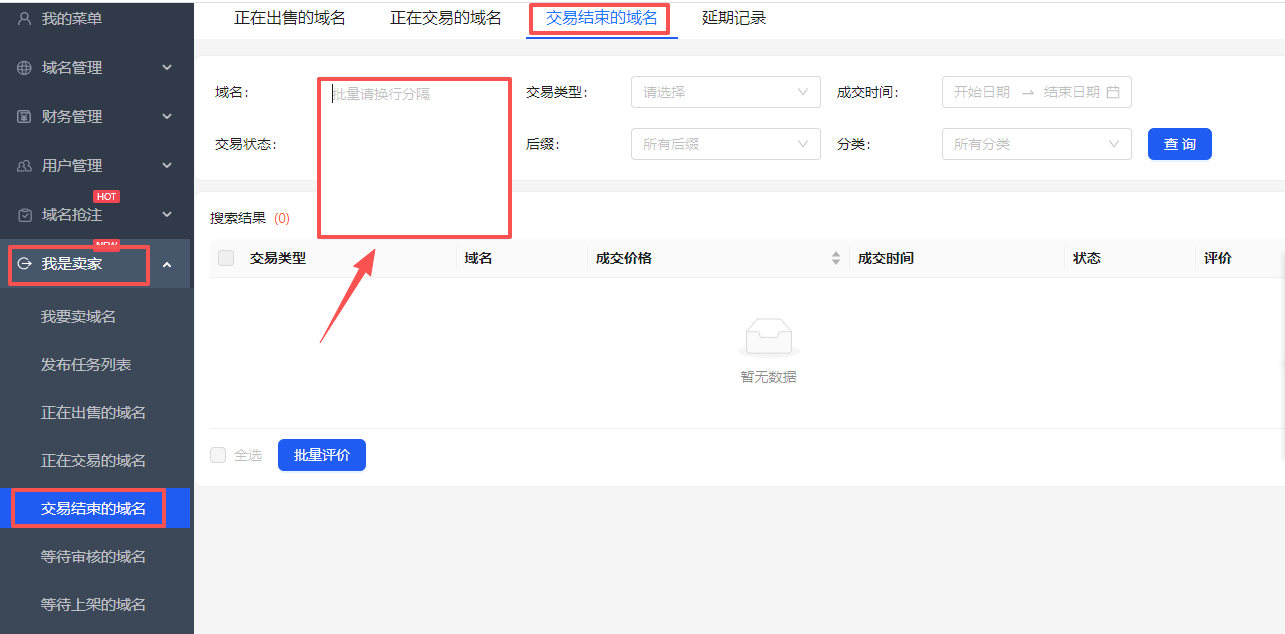Expand the 用户管理 menu chevron
Viewport: 1285px width, 634px height.
coord(167,166)
